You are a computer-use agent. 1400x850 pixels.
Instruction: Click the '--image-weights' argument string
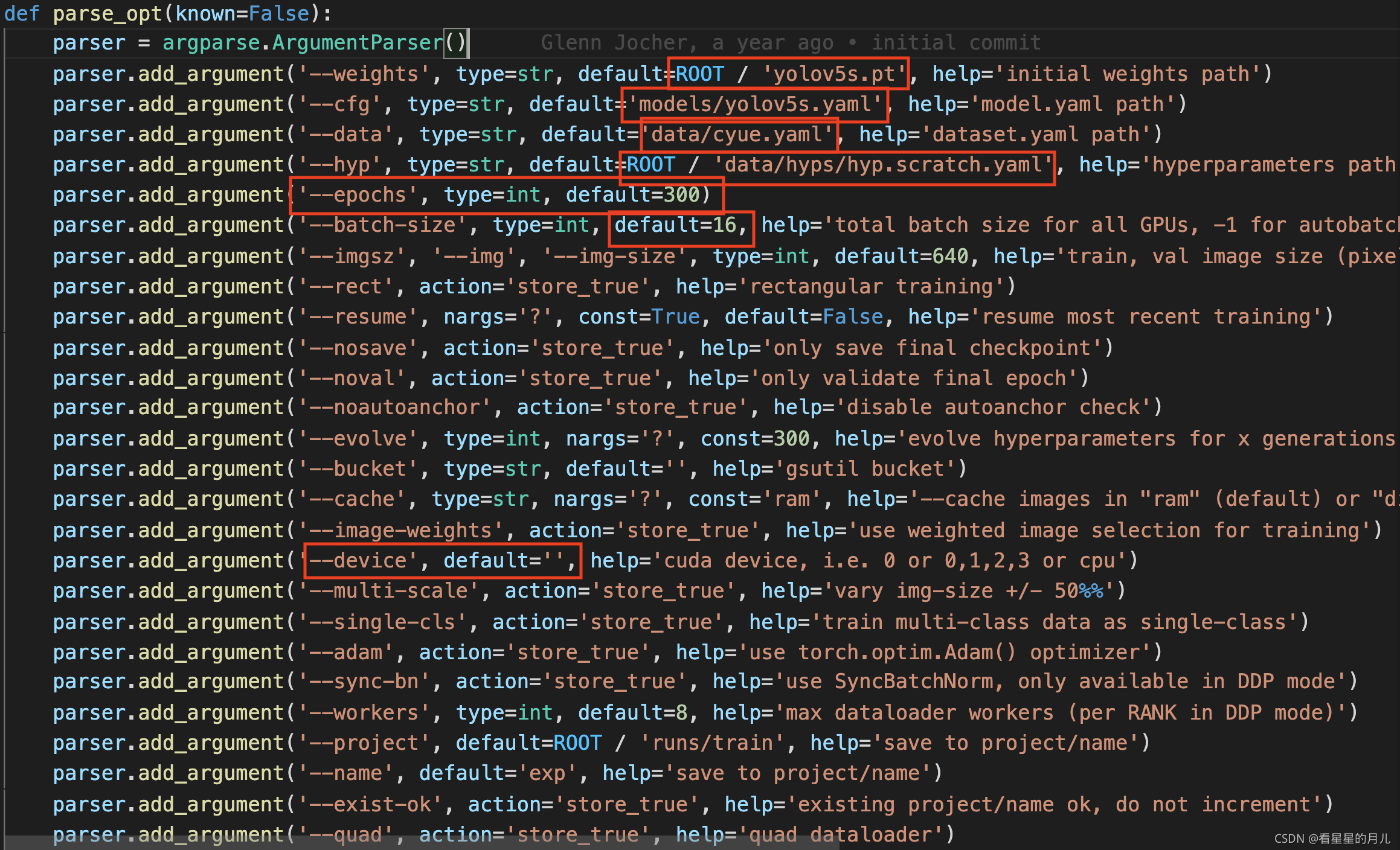400,531
